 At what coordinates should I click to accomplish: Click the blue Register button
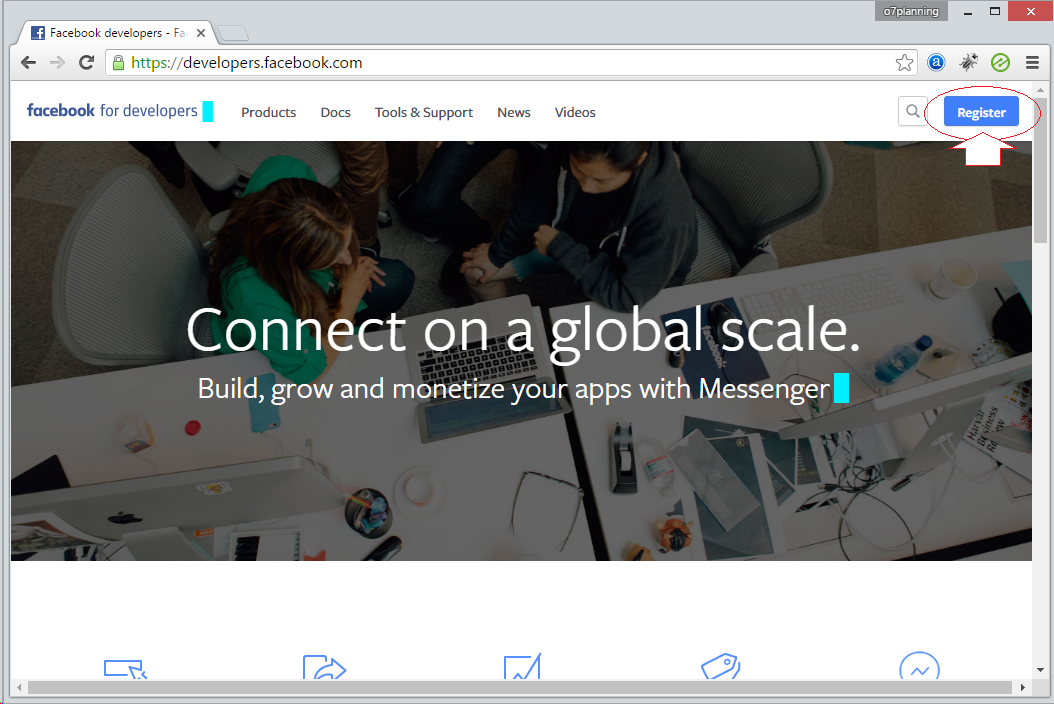(x=981, y=112)
